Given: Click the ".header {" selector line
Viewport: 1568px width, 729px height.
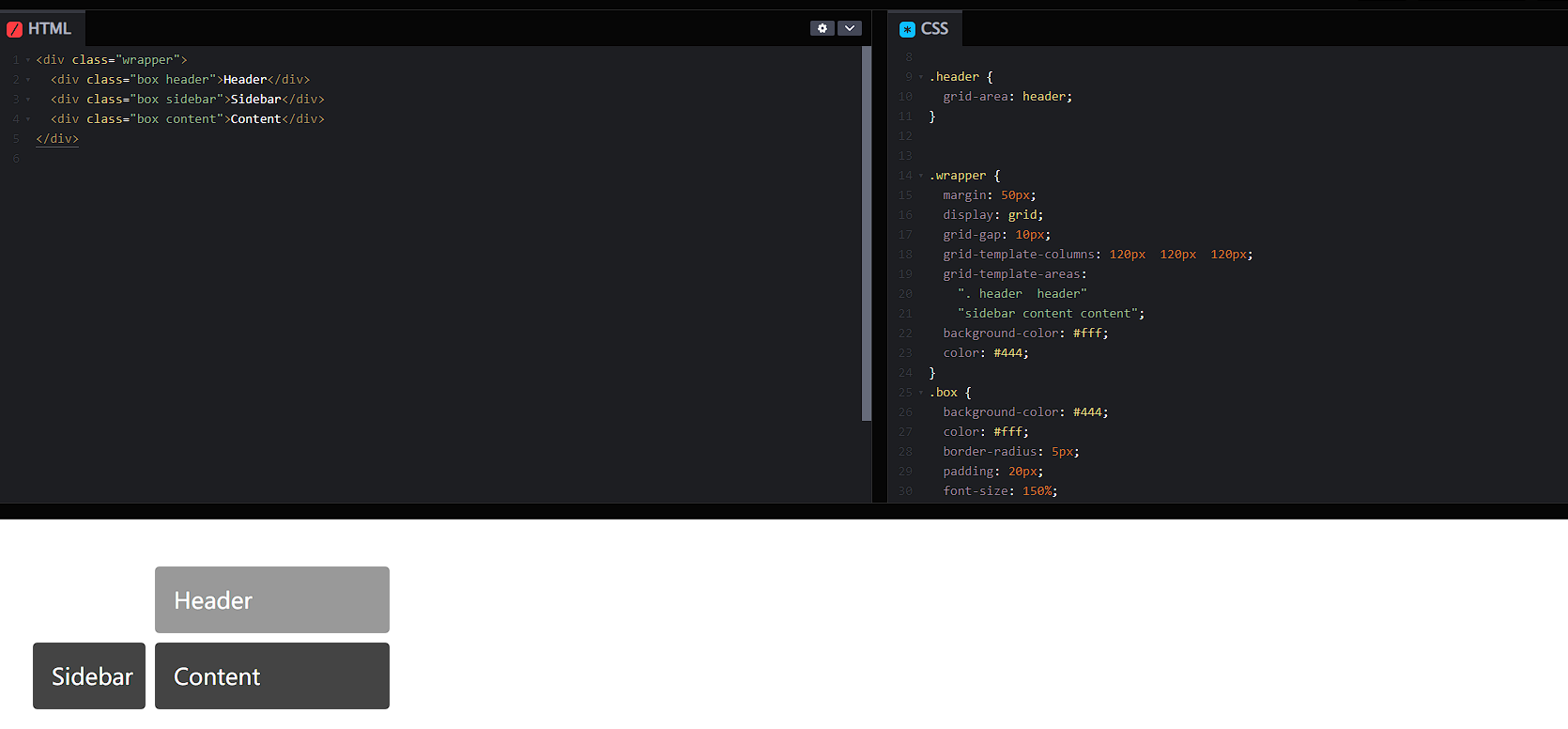Looking at the screenshot, I should coord(961,77).
